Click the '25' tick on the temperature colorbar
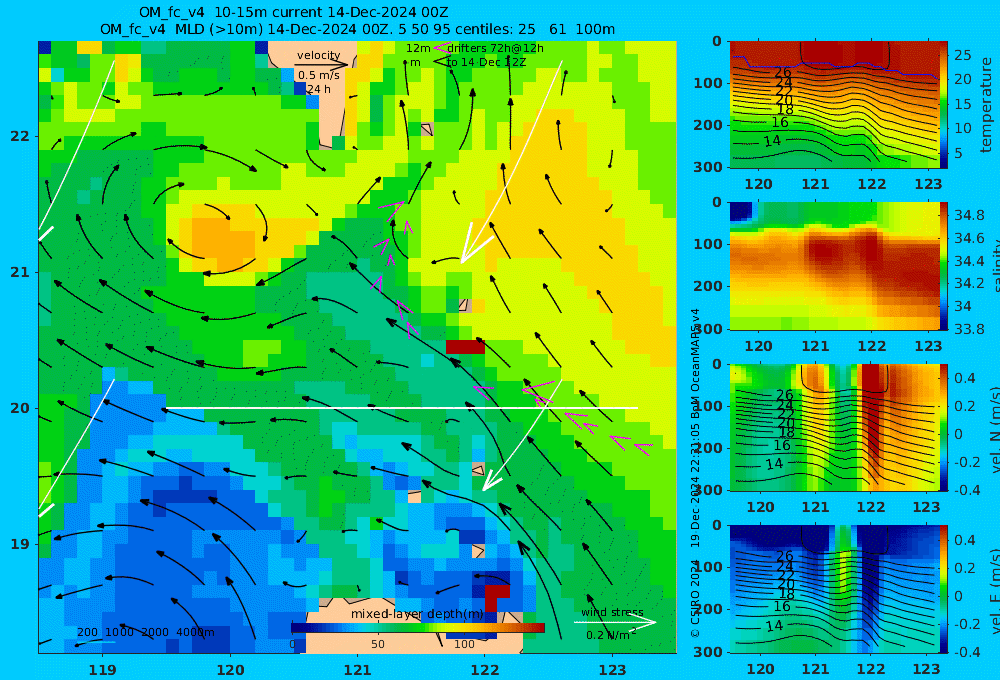1000x680 pixels. tap(962, 55)
